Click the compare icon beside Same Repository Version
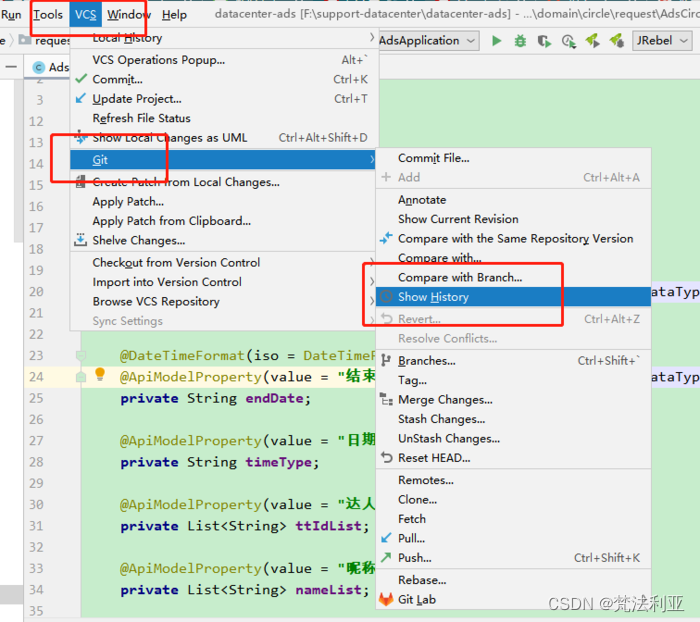700x622 pixels. click(x=386, y=238)
